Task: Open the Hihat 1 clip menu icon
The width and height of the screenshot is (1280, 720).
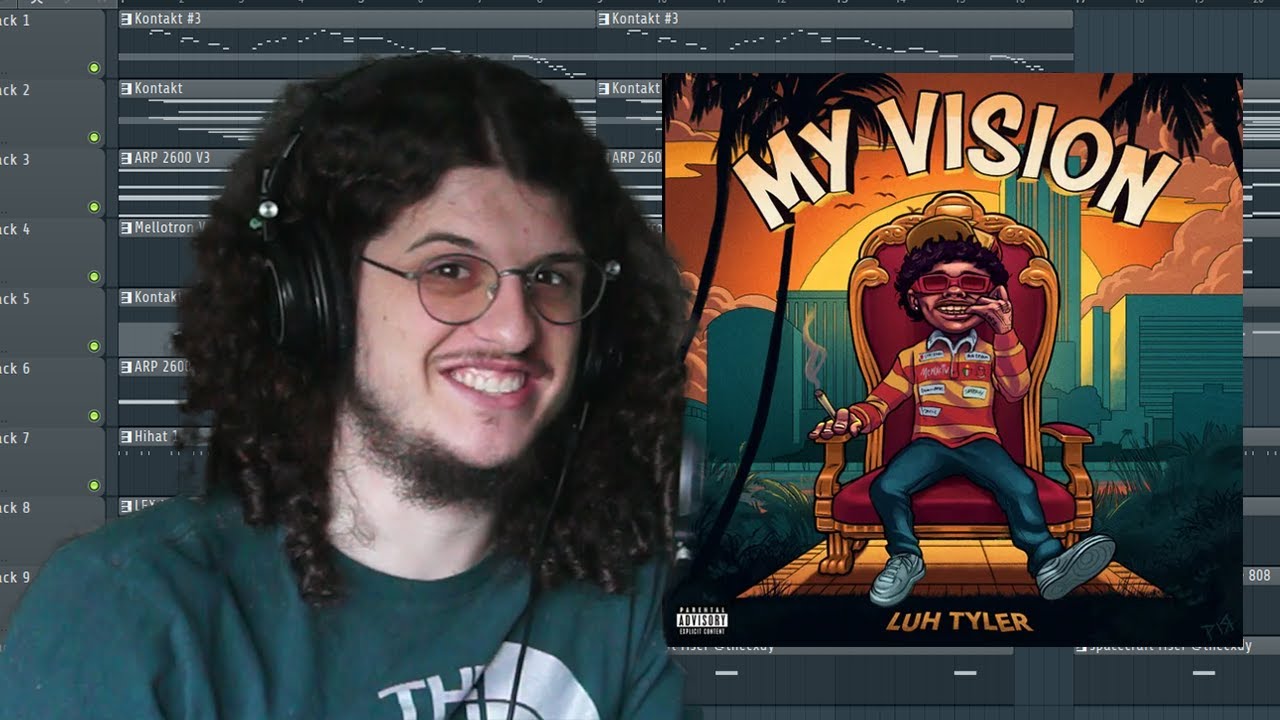Action: (126, 437)
